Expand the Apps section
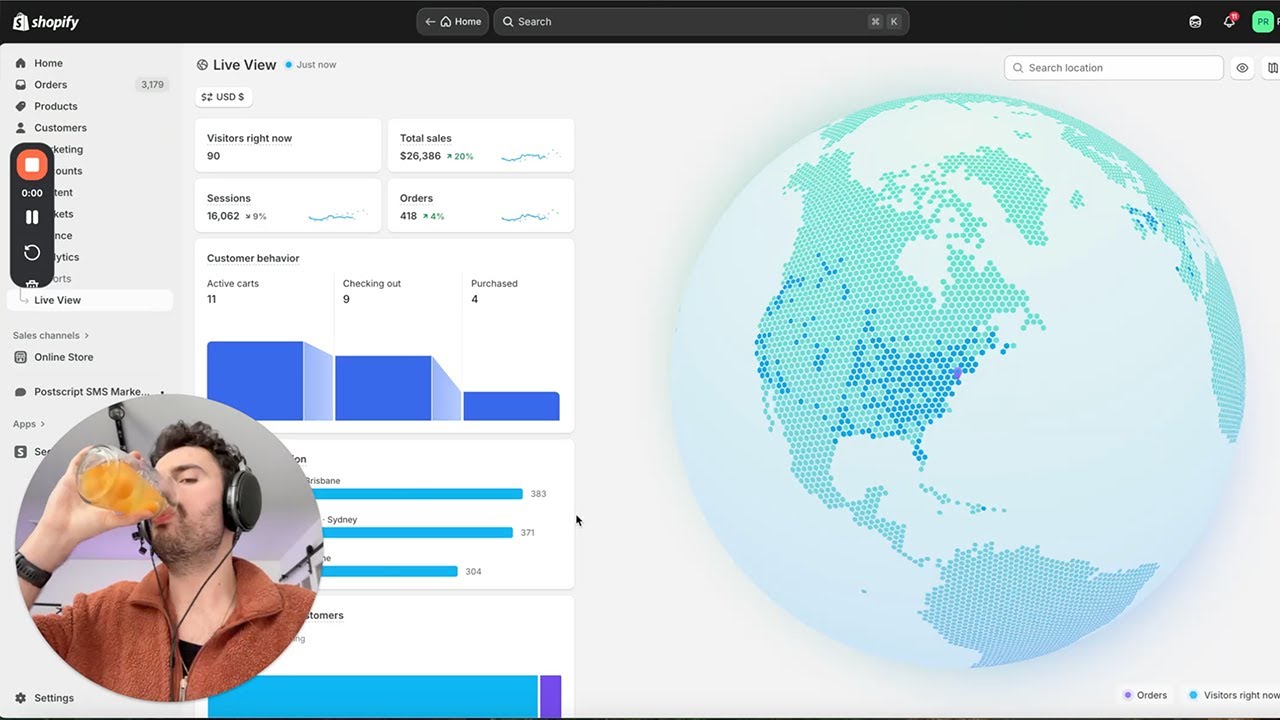 point(29,424)
